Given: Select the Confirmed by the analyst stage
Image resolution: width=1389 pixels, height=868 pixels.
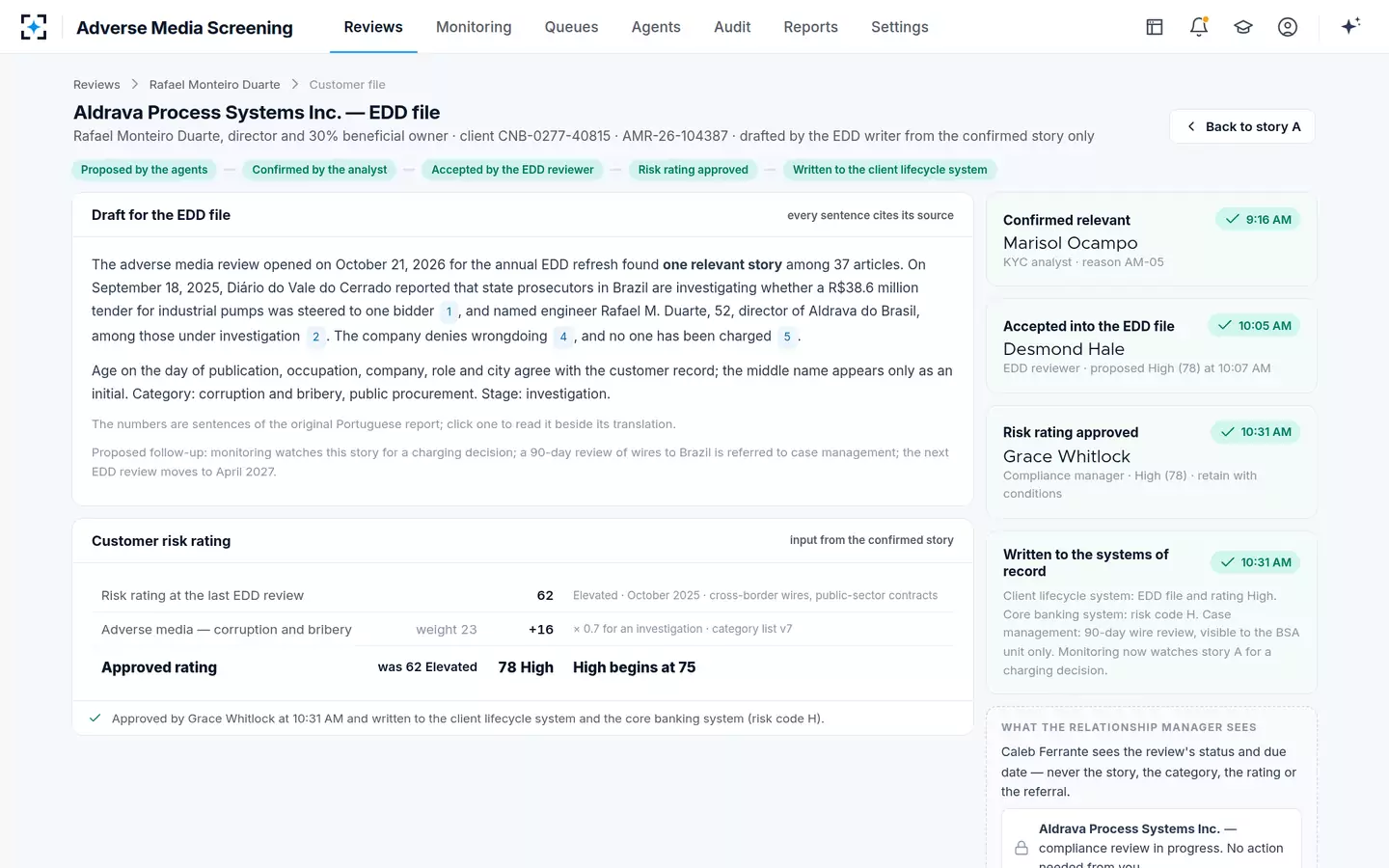Looking at the screenshot, I should (x=319, y=170).
